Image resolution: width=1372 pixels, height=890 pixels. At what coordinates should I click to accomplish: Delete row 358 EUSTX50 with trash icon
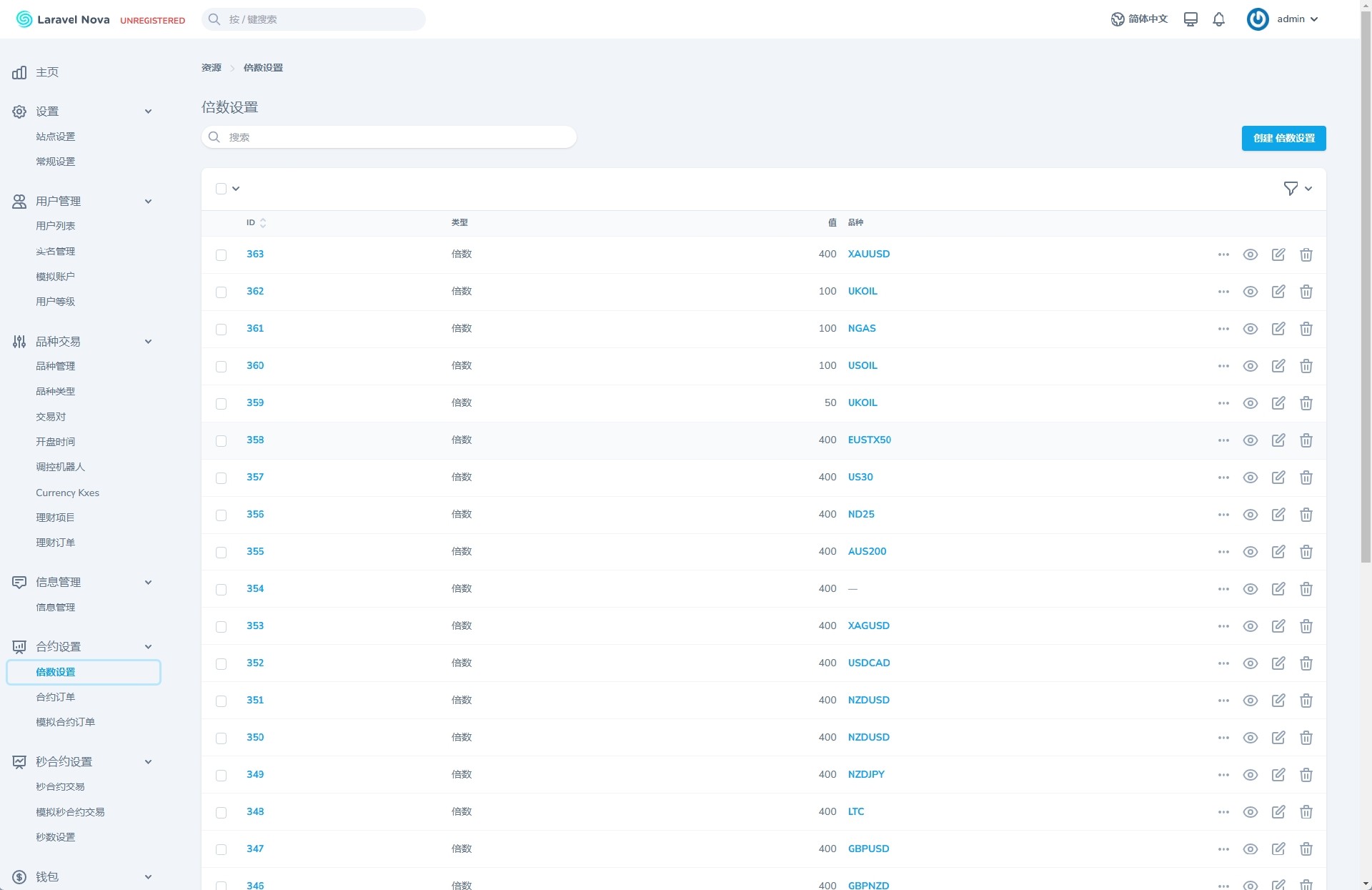pos(1306,440)
